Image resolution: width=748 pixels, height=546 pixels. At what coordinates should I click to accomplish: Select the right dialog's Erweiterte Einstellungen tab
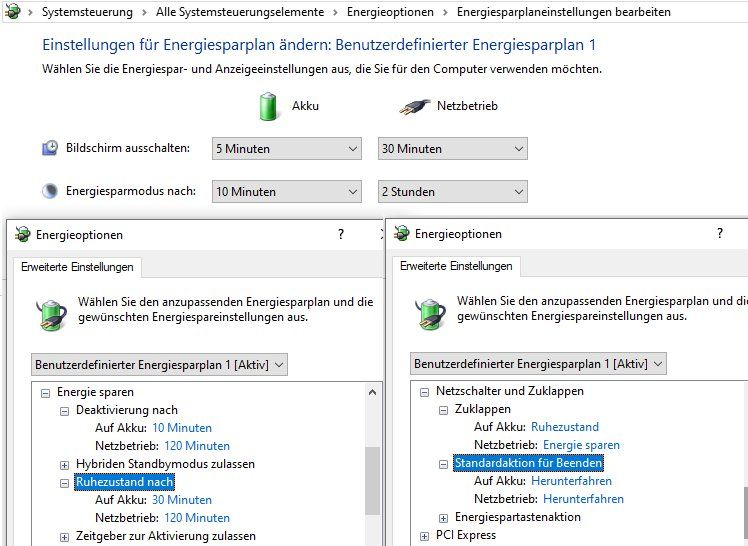pos(456,266)
